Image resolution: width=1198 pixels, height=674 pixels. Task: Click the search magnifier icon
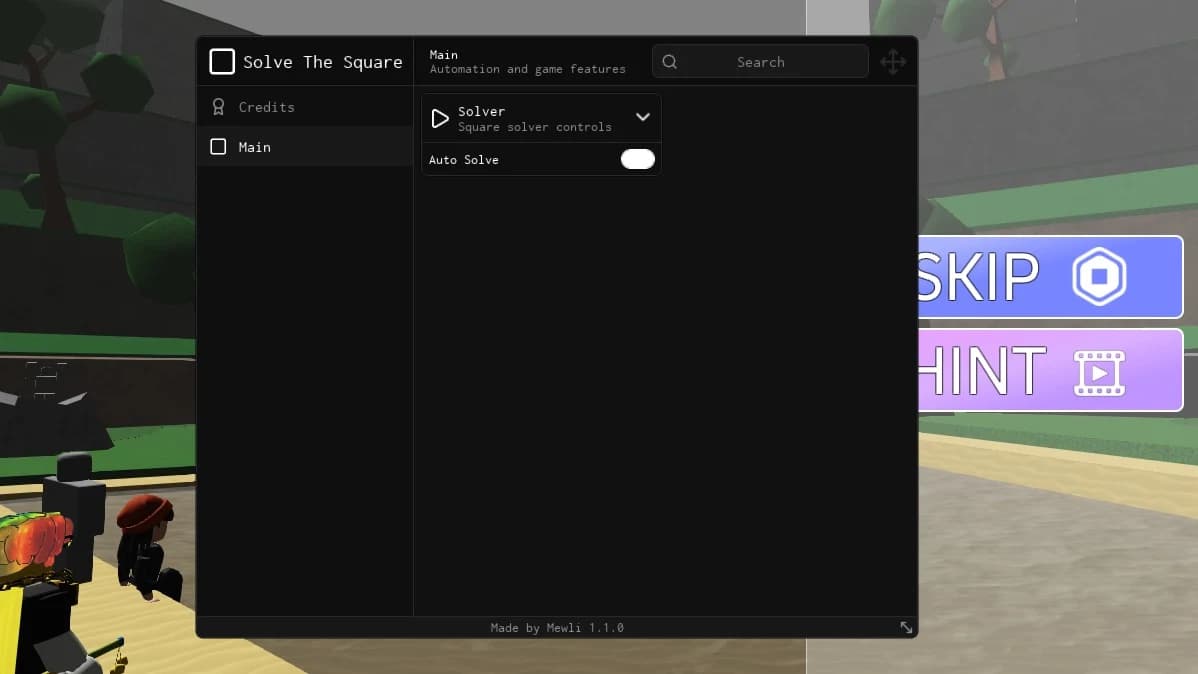pyautogui.click(x=670, y=62)
